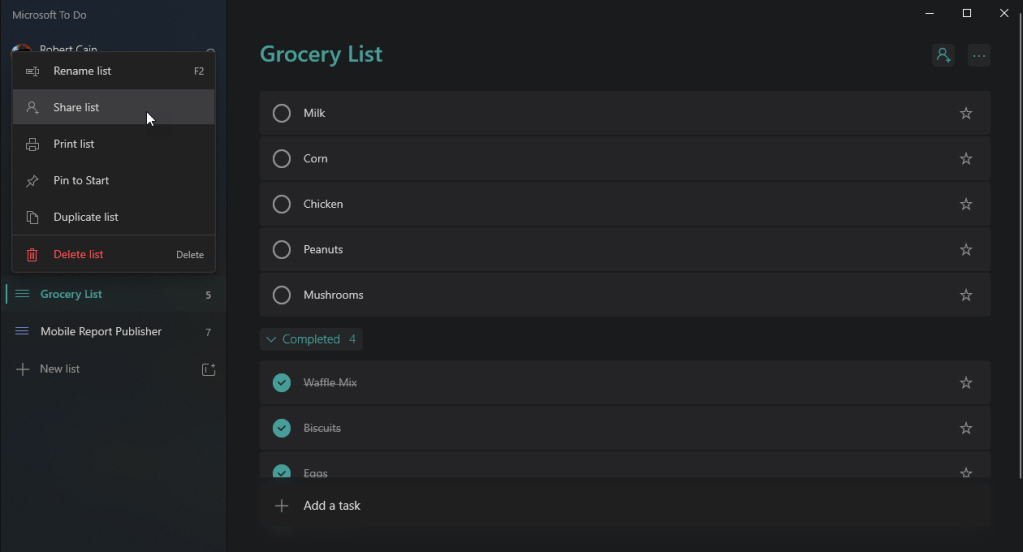Star the completed Waffle Mix task

point(966,383)
